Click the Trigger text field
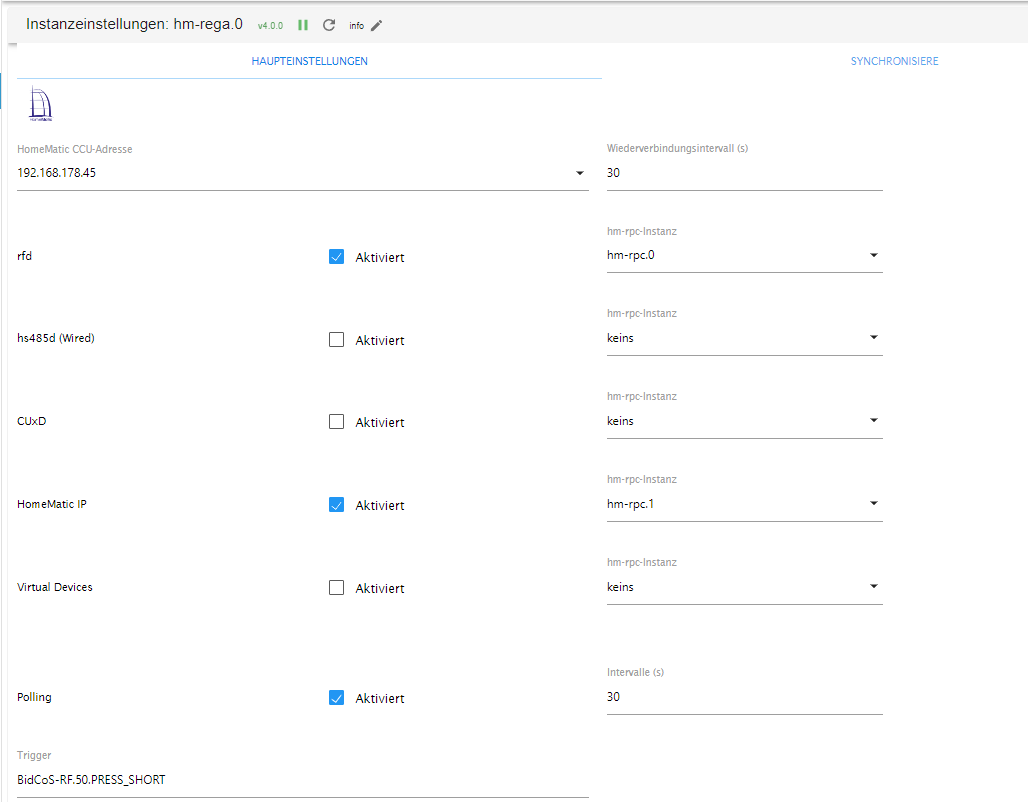The image size is (1028, 802). coord(302,780)
